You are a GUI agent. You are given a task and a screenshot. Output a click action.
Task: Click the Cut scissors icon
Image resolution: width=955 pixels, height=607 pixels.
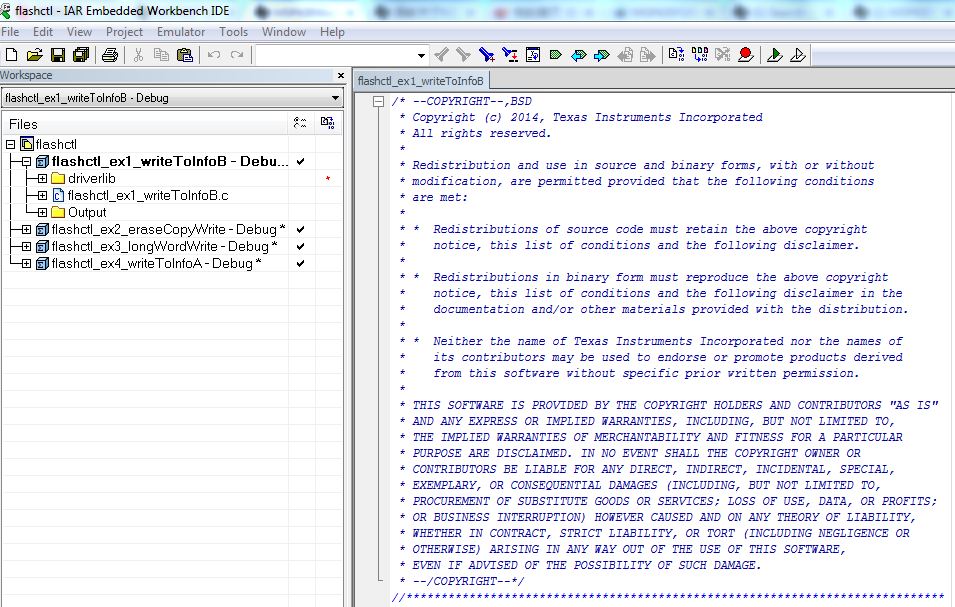click(138, 55)
